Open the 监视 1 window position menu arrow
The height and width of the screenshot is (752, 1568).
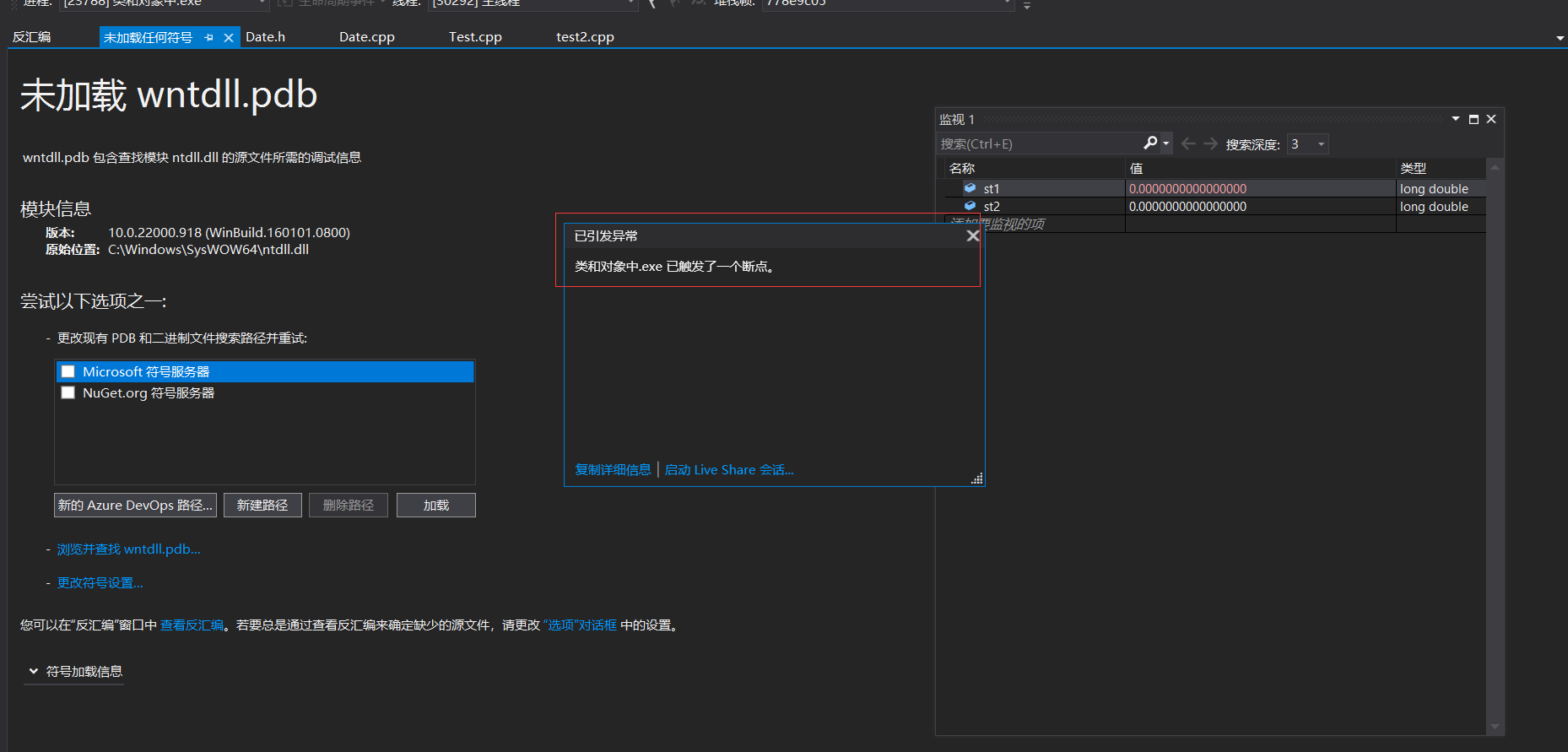tap(1456, 119)
